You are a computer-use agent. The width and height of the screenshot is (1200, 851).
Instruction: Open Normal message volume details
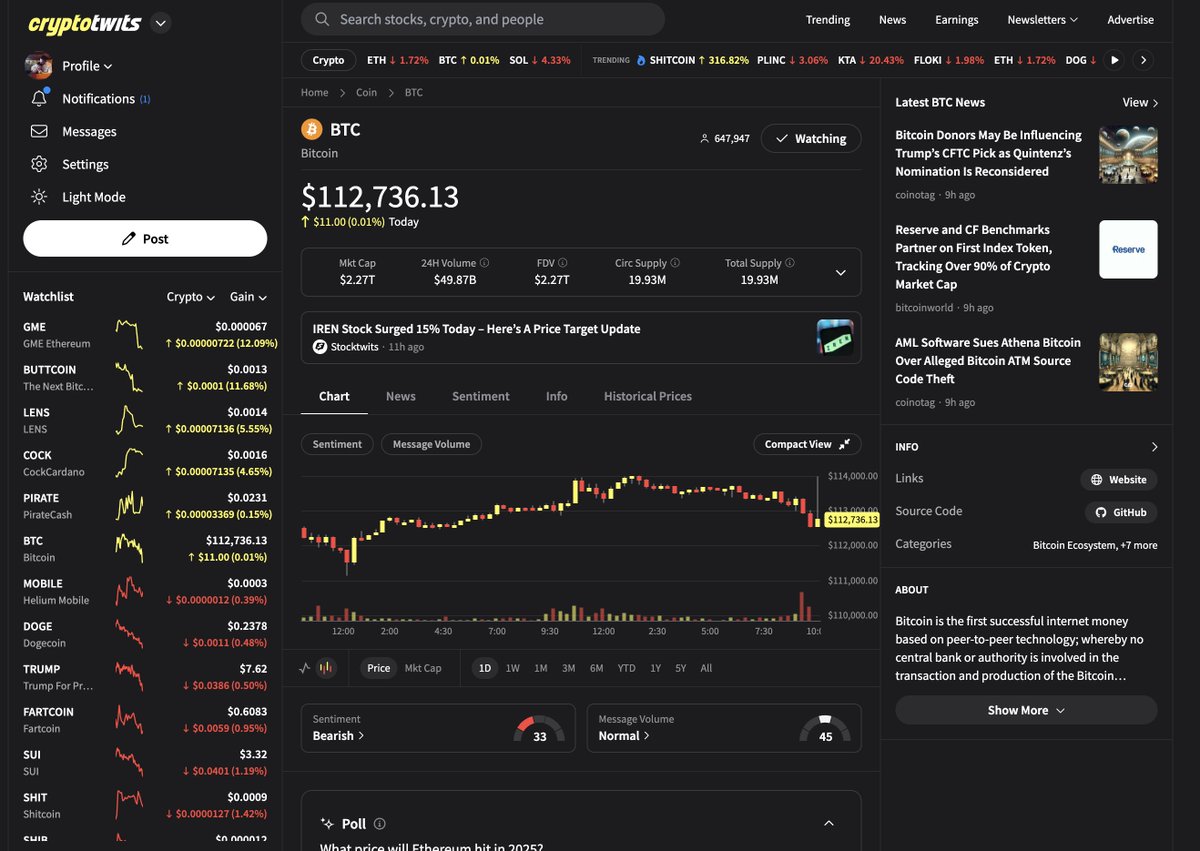click(x=624, y=735)
